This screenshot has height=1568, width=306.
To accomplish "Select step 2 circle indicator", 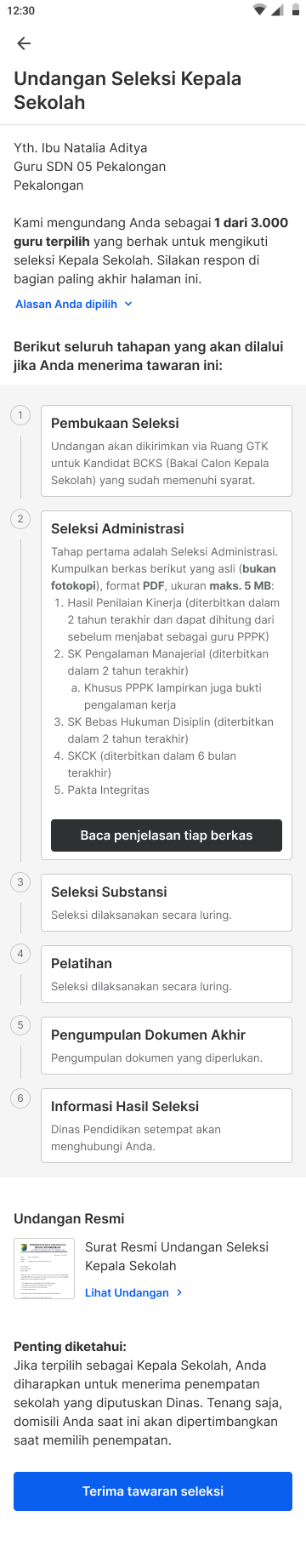I will (x=20, y=519).
